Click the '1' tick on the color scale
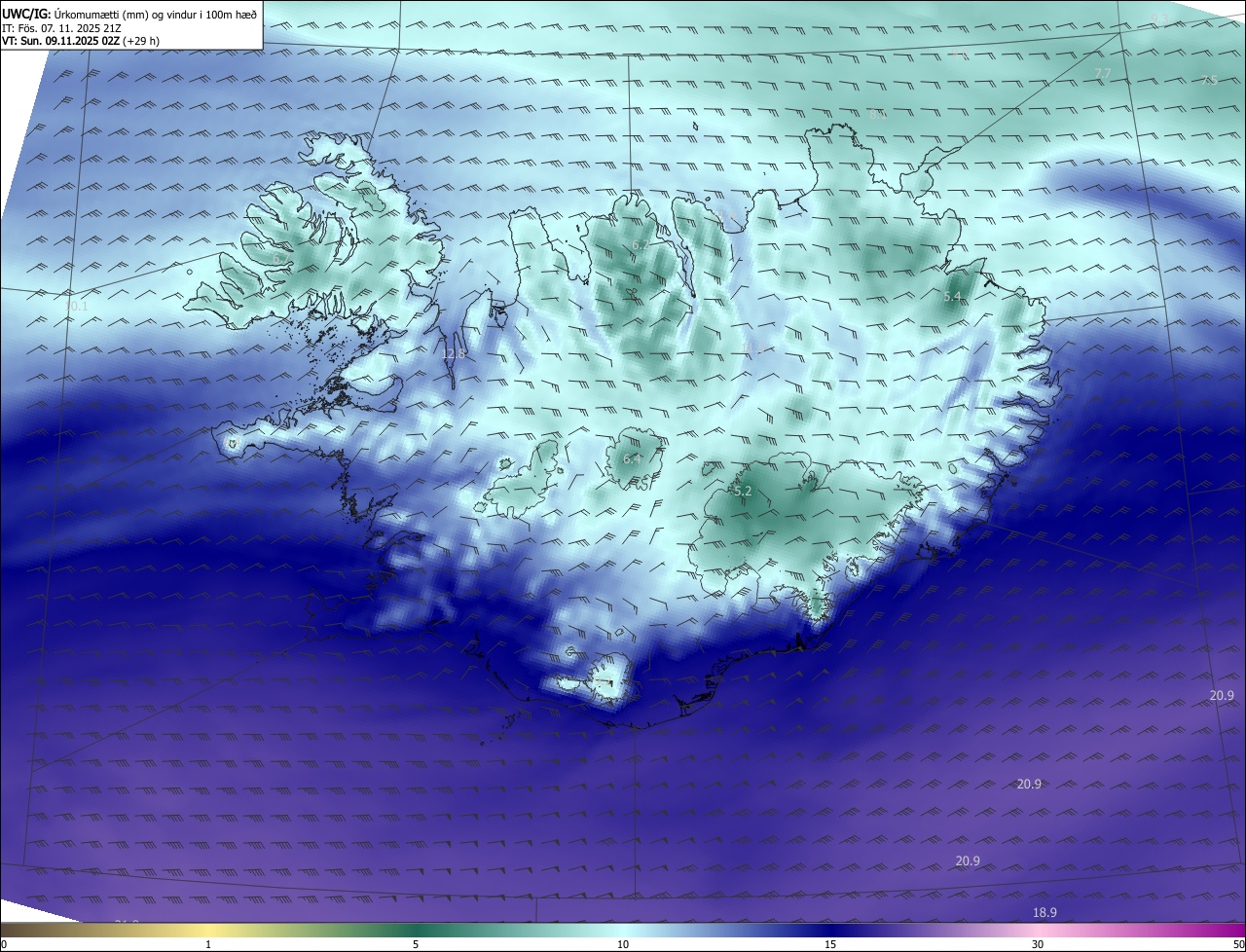Image resolution: width=1246 pixels, height=952 pixels. 208,944
